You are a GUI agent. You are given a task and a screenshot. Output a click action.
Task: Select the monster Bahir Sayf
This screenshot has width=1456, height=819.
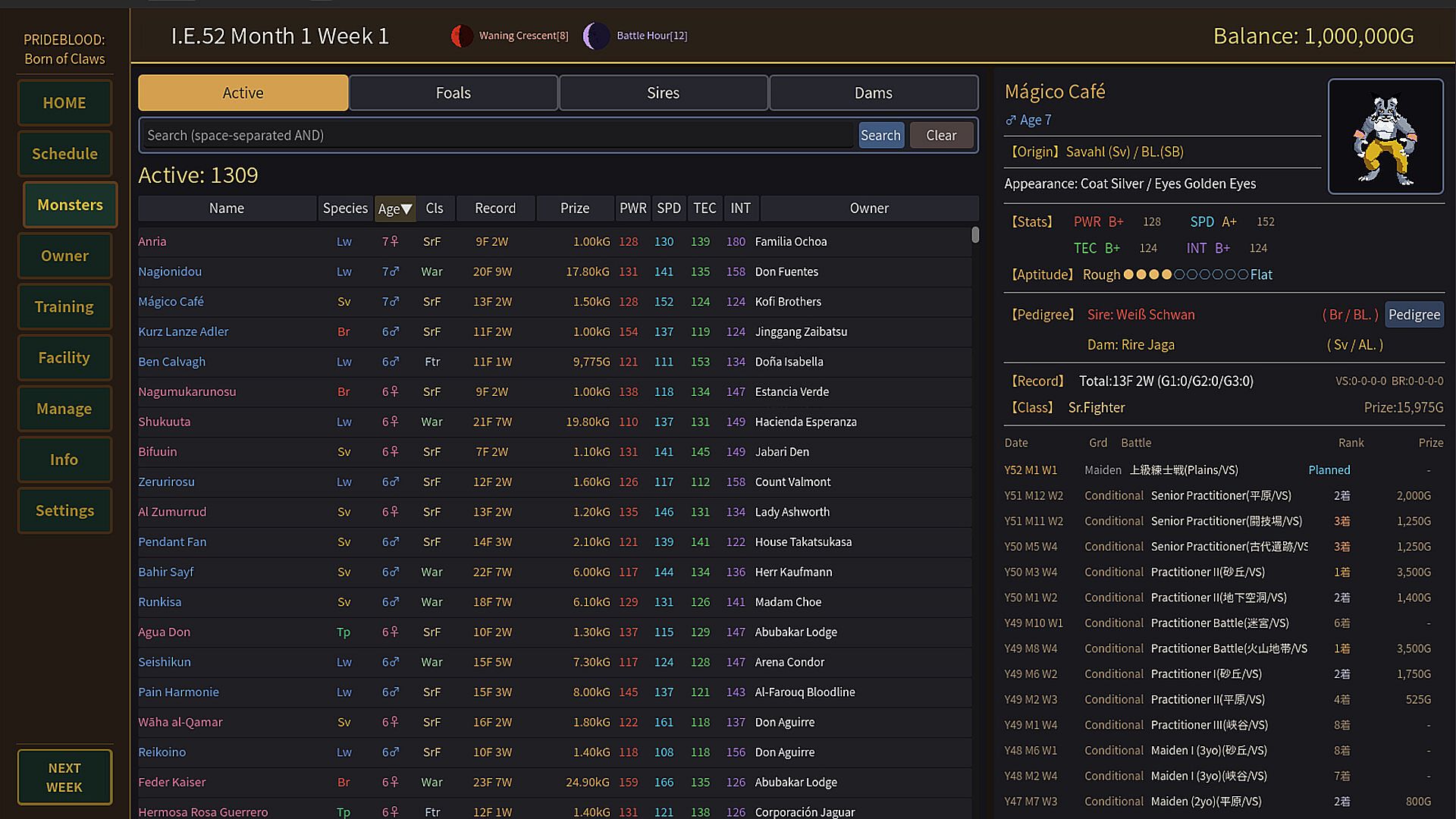554,572
